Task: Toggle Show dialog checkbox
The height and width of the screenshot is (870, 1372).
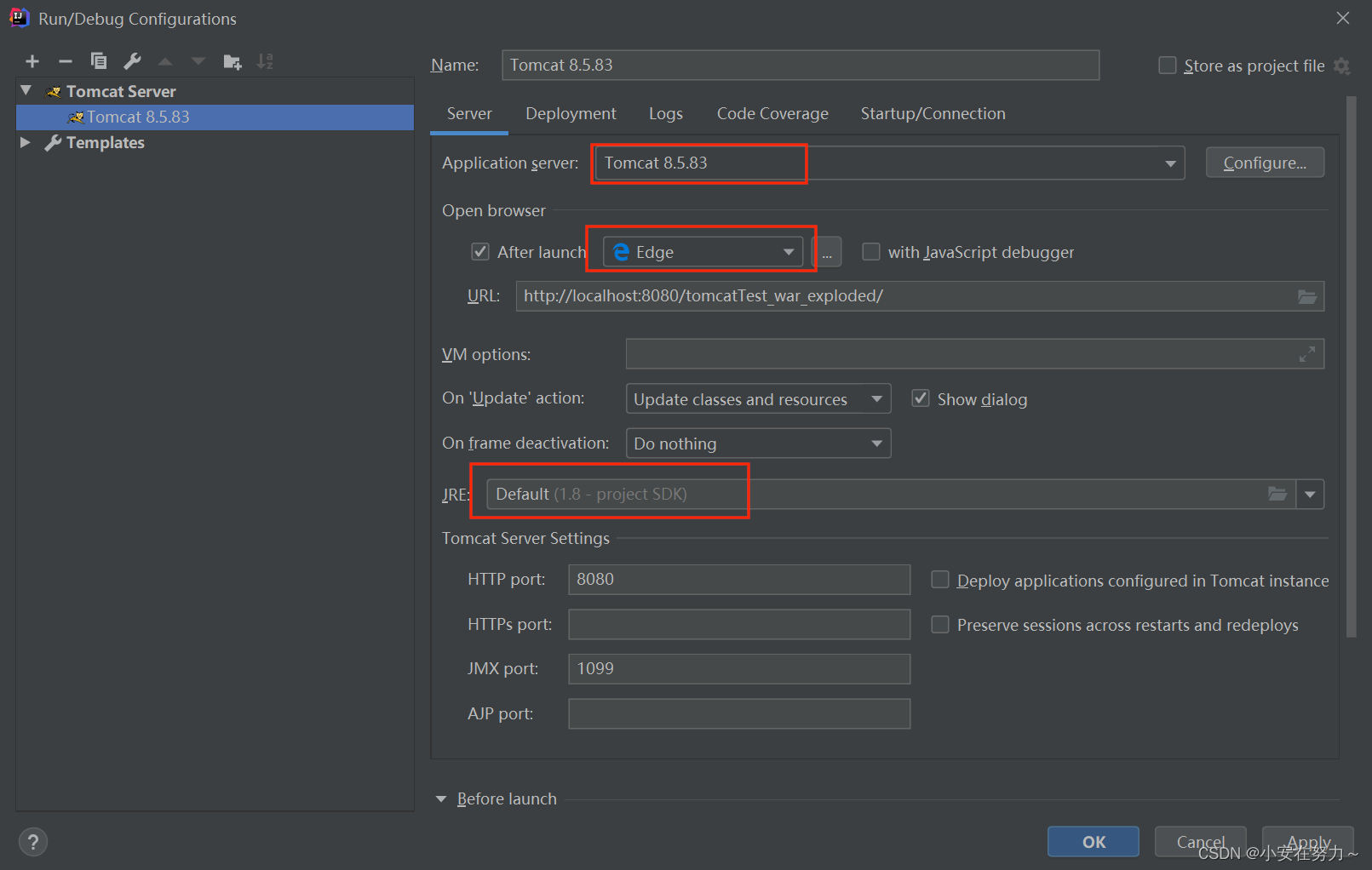Action: click(921, 398)
